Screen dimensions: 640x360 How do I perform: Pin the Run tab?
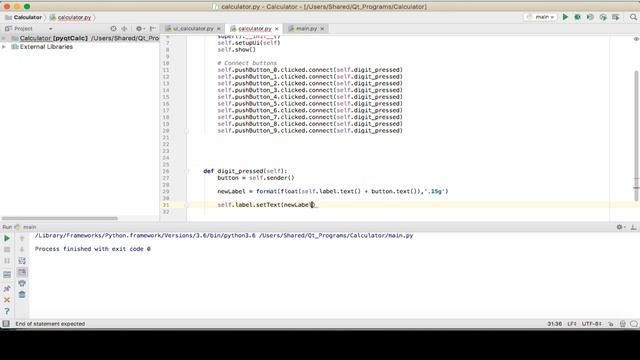pos(7,289)
